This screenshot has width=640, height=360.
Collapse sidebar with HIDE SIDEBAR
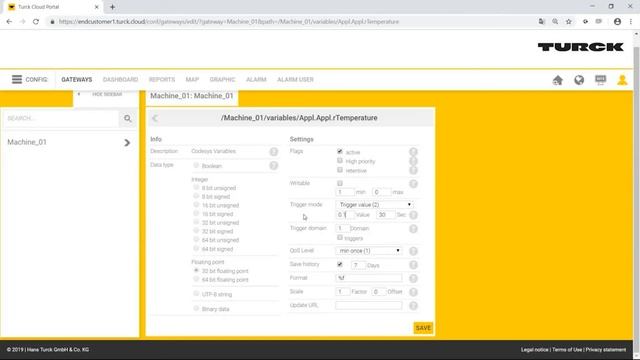point(107,94)
